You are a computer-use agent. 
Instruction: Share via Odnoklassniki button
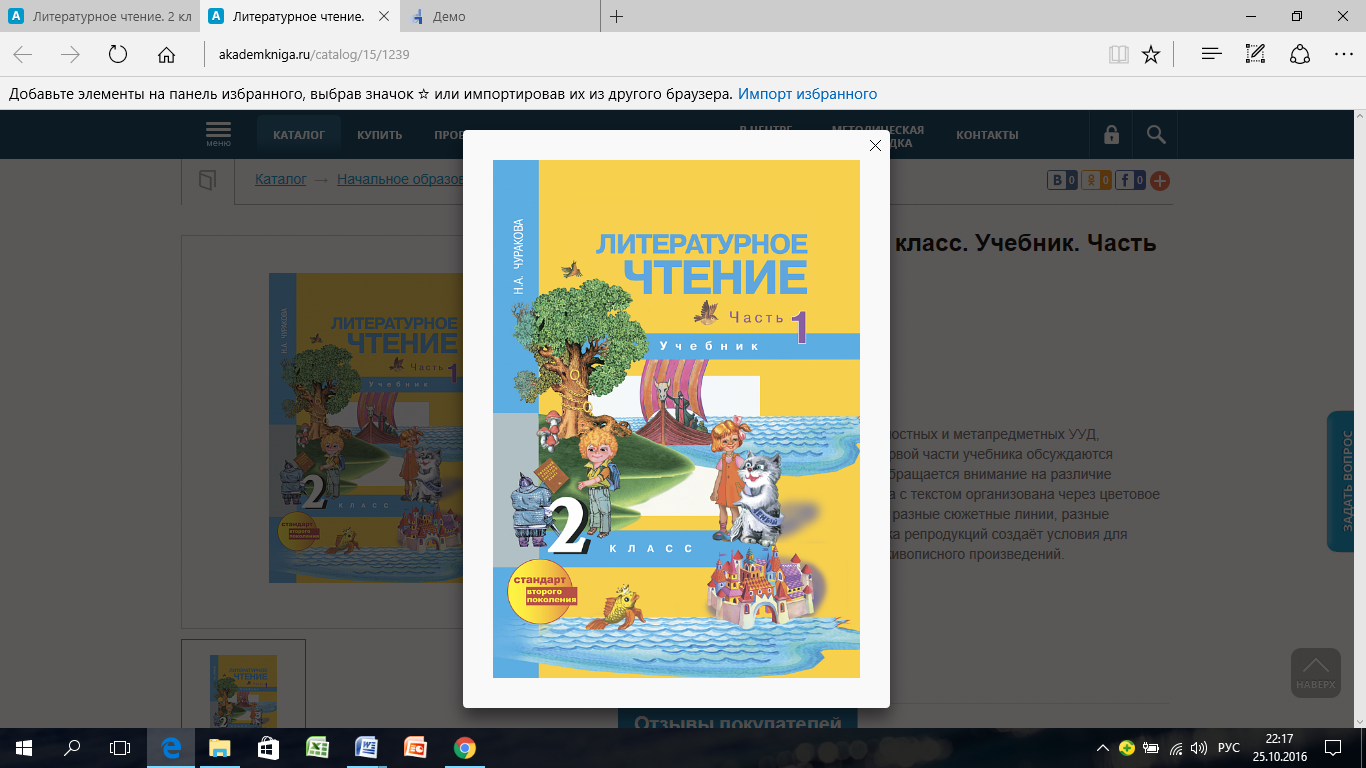[1097, 181]
